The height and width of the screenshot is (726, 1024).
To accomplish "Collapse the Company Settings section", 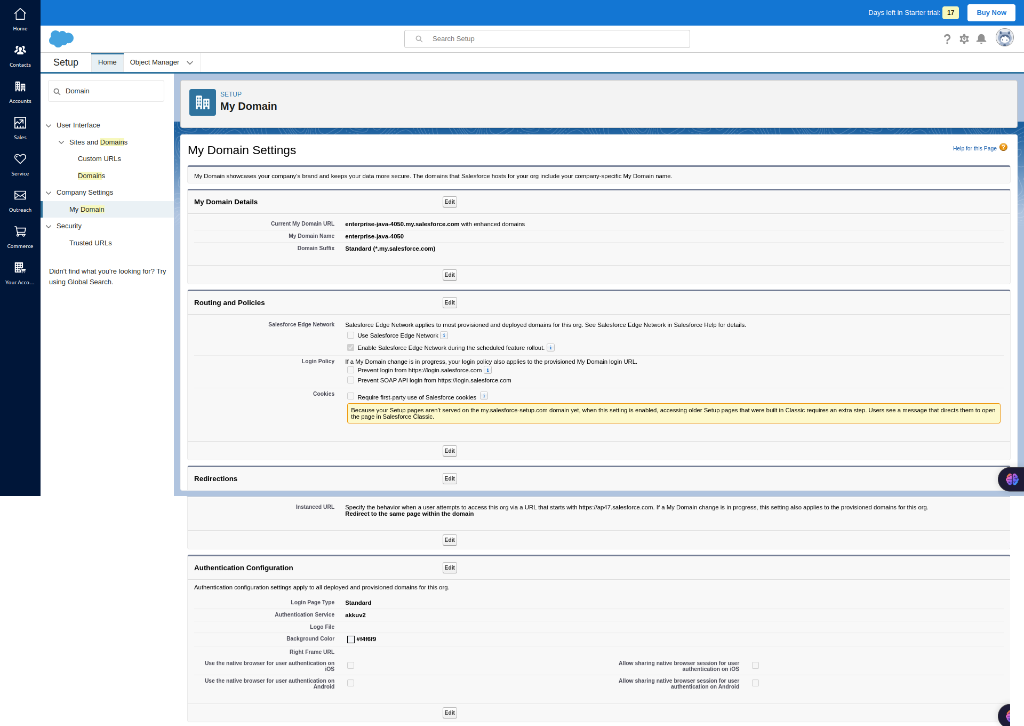I will [x=49, y=192].
